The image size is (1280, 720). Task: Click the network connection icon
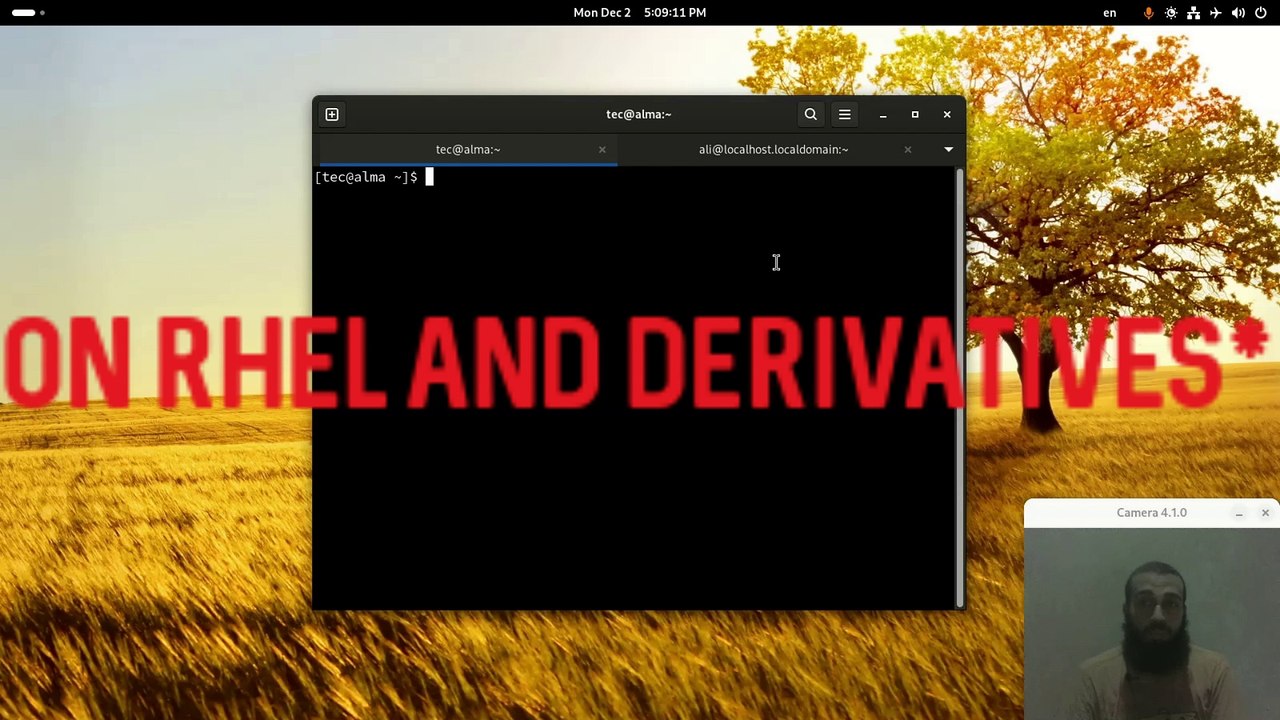coord(1193,12)
